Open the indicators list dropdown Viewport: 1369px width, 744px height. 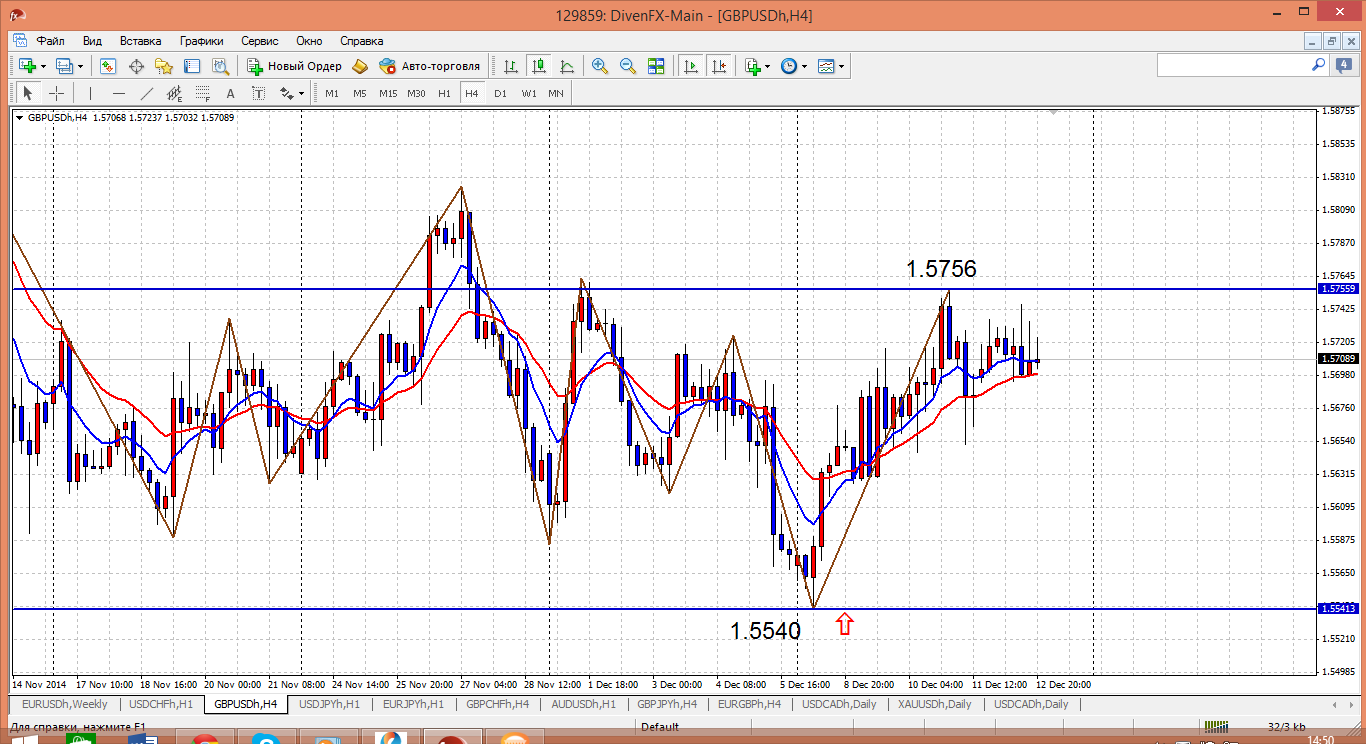[x=767, y=66]
